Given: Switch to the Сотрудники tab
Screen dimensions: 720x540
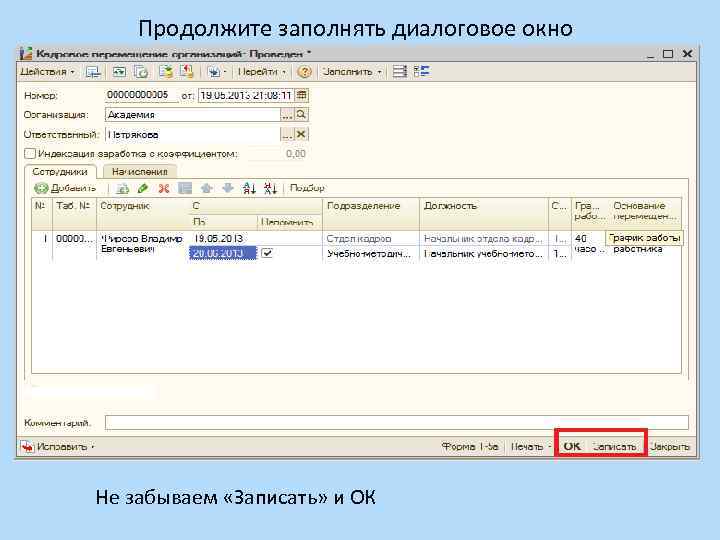Looking at the screenshot, I should 60,172.
